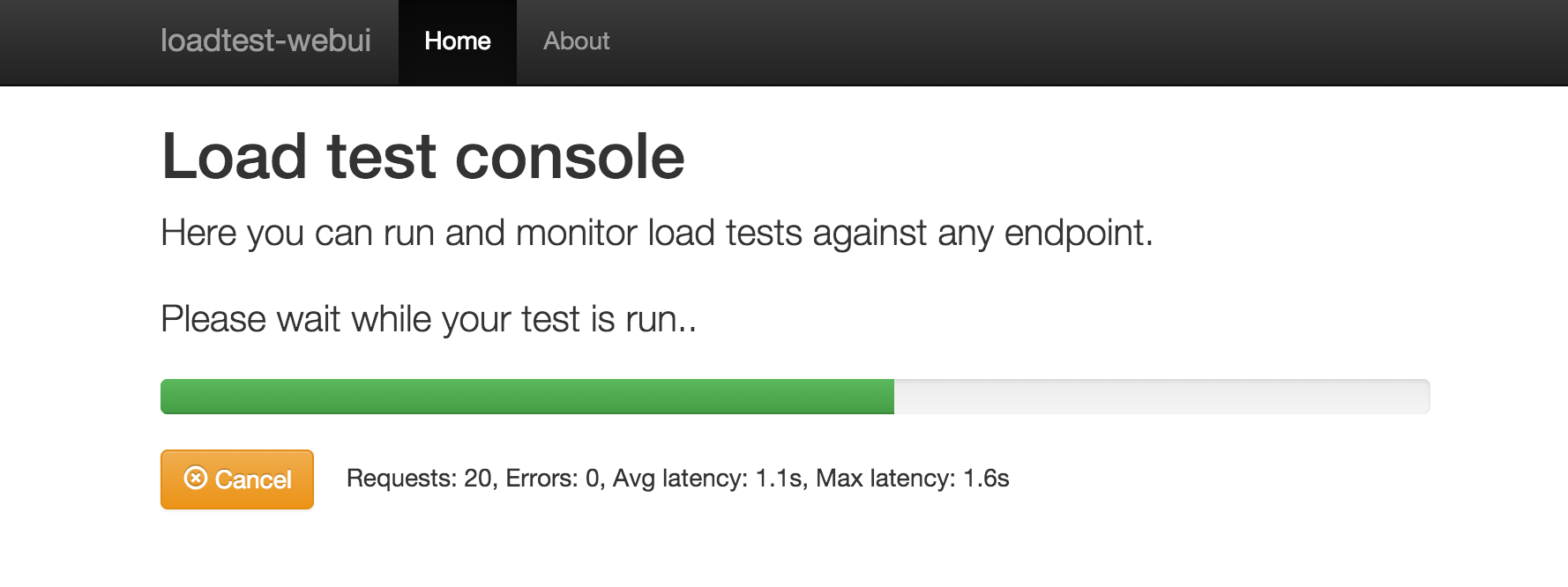Select the Load test console heading
Screen dimensions: 1568x587
[x=423, y=156]
